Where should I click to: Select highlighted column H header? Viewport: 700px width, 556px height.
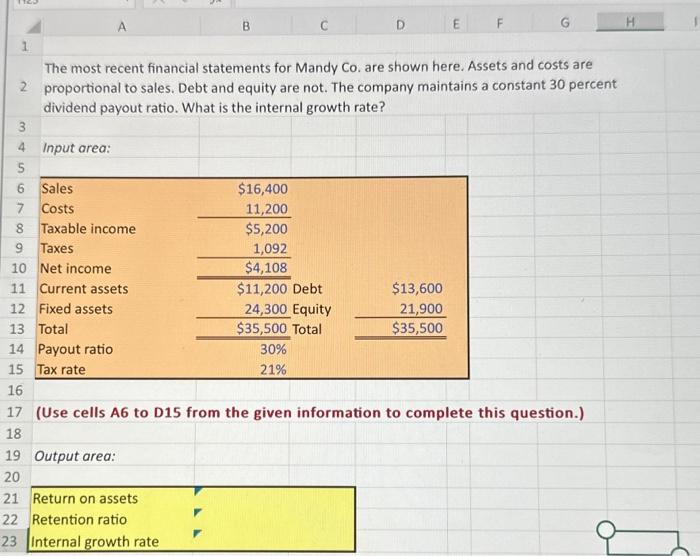point(630,21)
